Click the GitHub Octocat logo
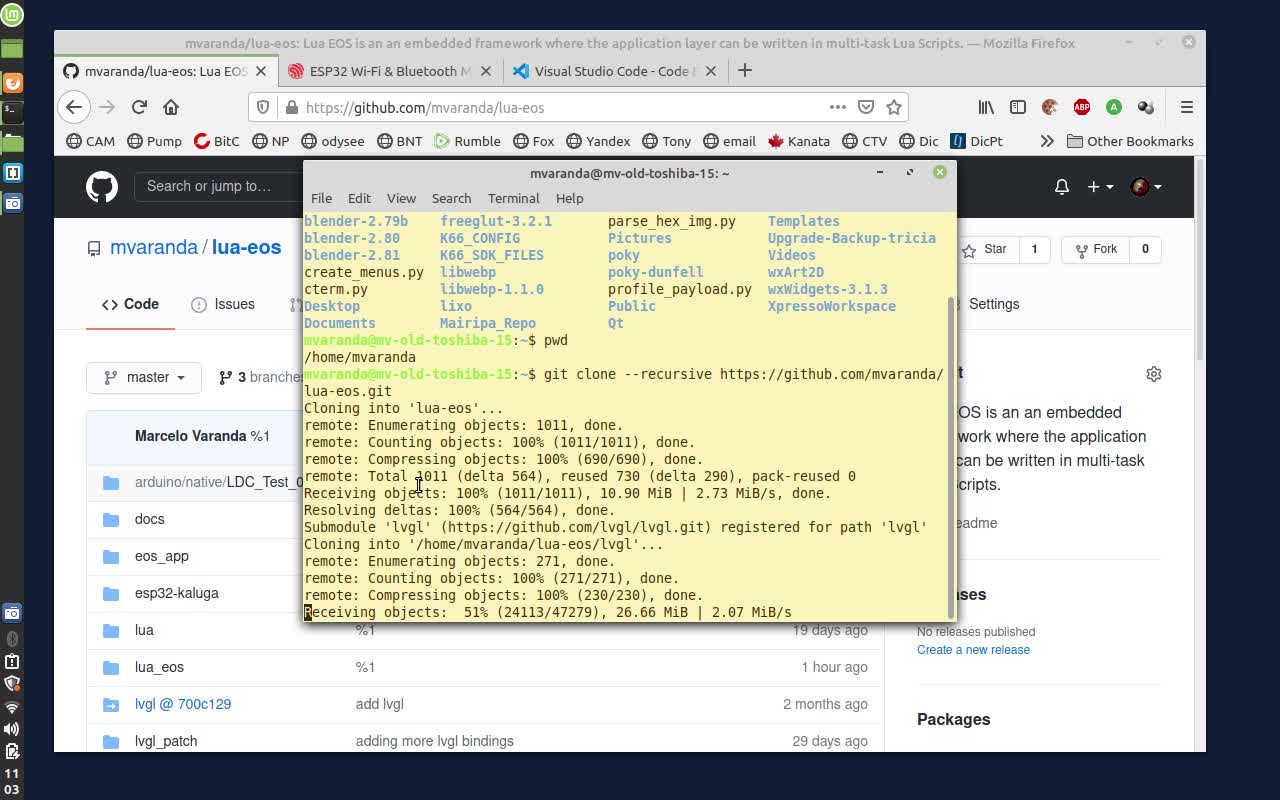Screen dimensions: 1280x800 click(102, 186)
